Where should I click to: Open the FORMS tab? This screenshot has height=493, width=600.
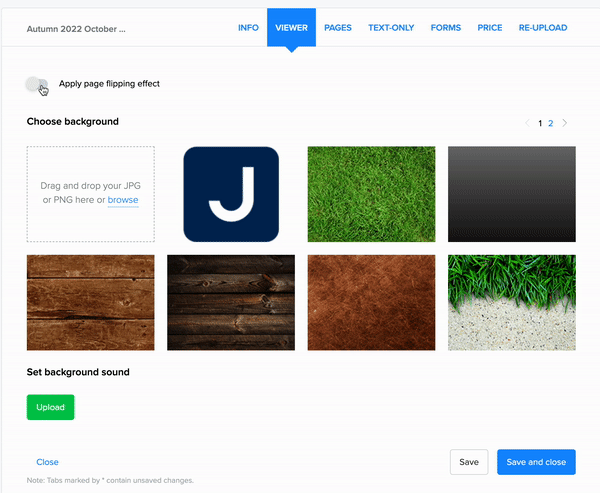tap(446, 28)
